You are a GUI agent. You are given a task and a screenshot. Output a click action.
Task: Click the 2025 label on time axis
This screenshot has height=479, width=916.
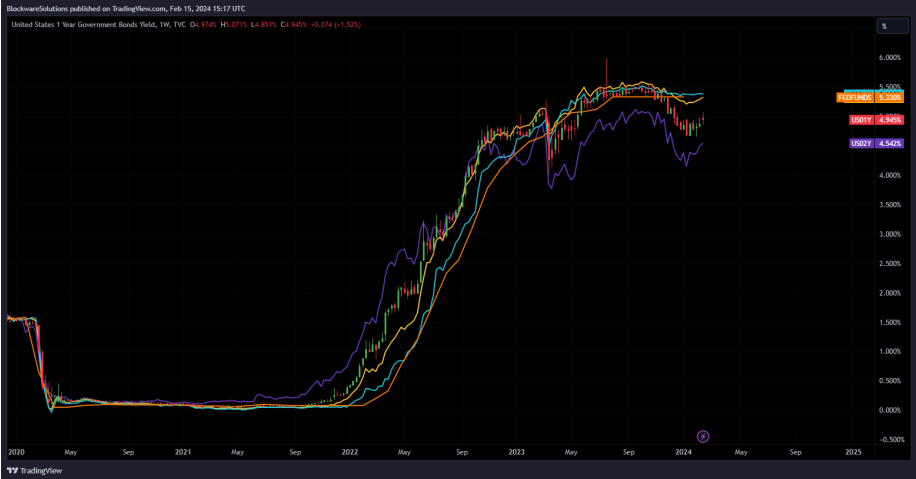click(x=853, y=452)
